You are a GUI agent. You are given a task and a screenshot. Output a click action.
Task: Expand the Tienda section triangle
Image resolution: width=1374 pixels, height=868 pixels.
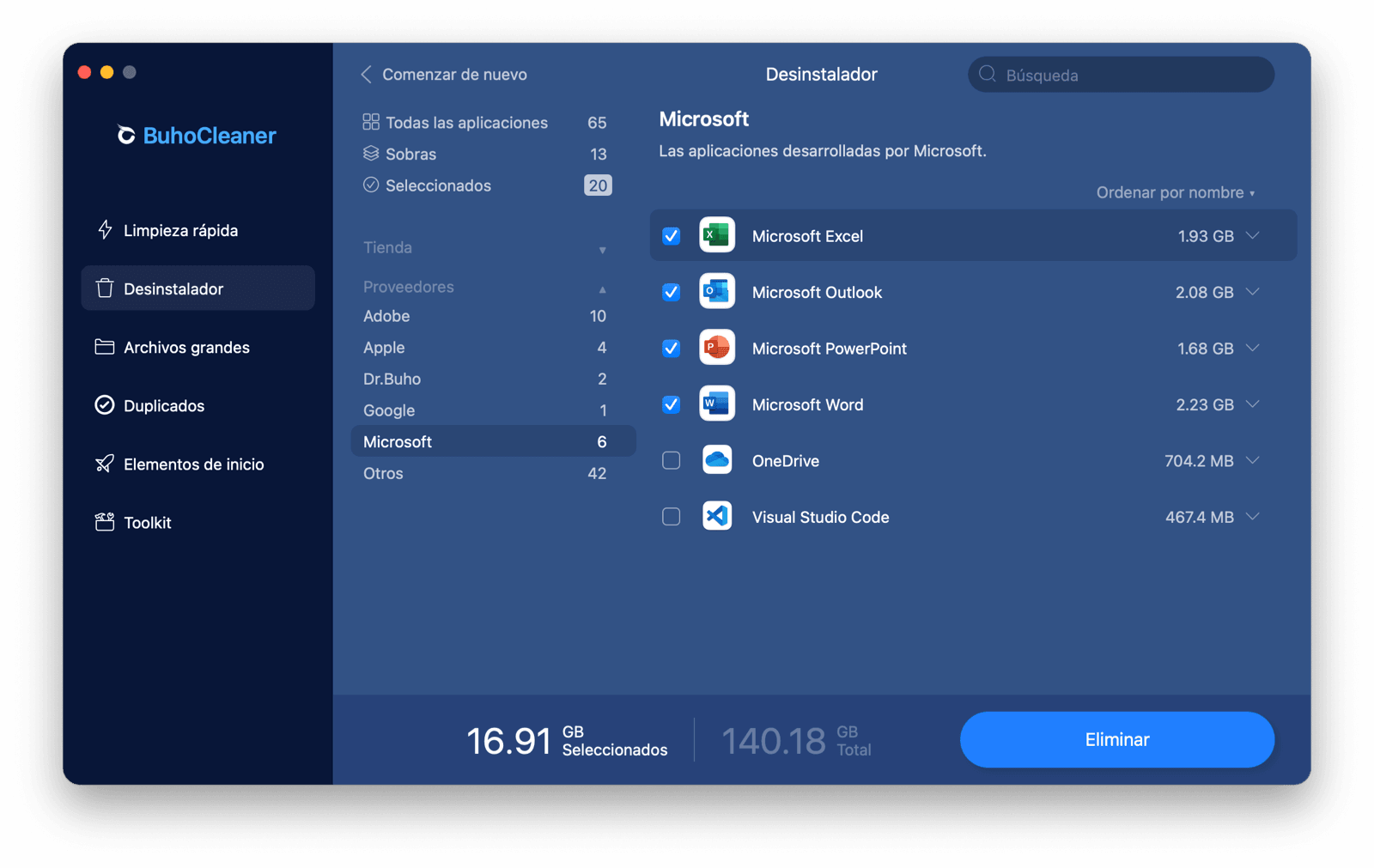(603, 250)
